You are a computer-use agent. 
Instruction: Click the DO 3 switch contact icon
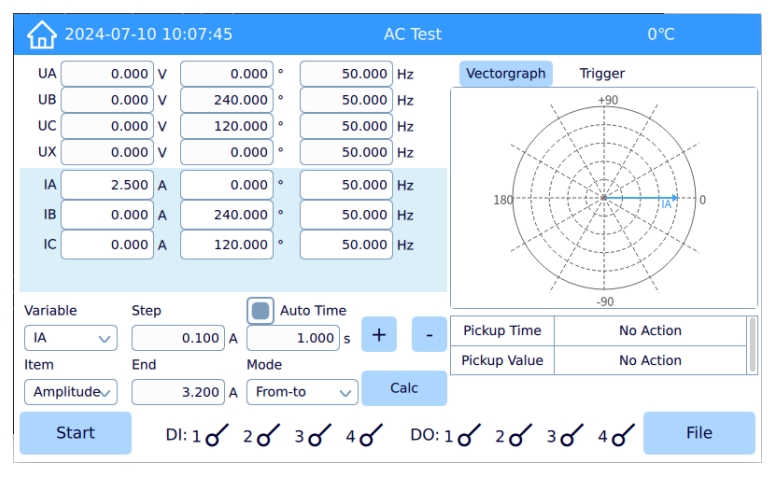(x=572, y=434)
